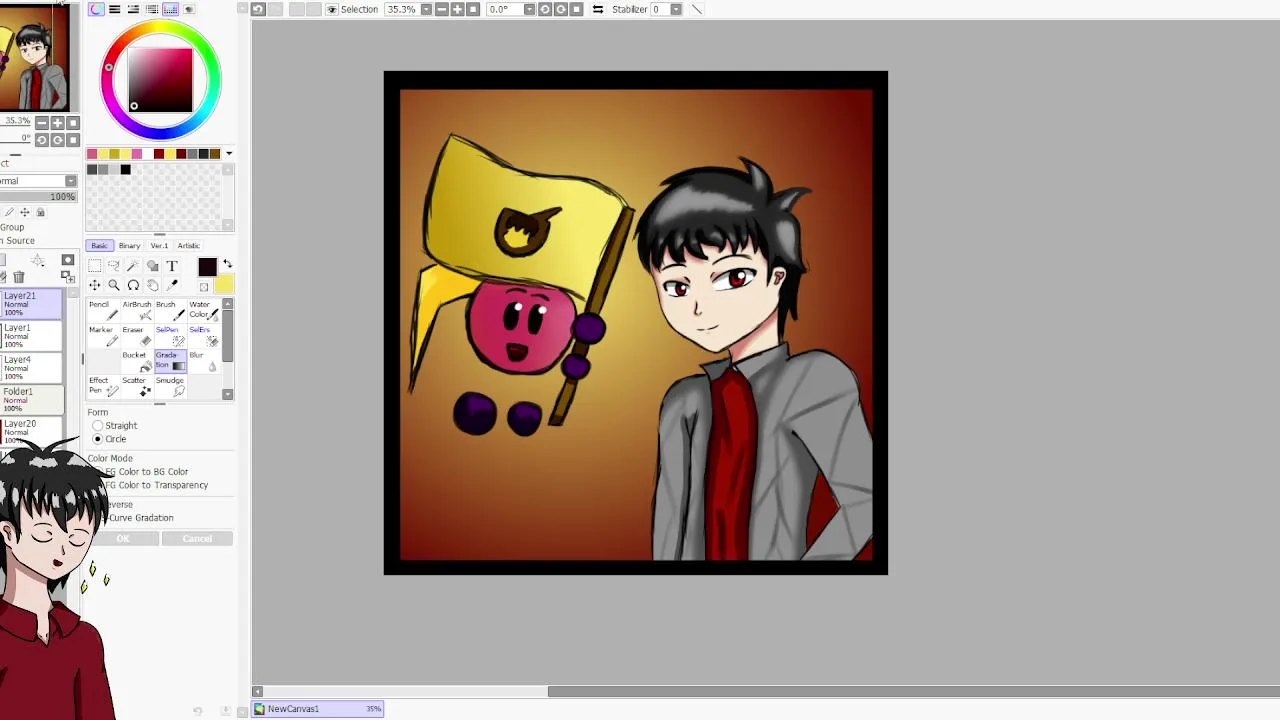Select the AirBrush tool
The height and width of the screenshot is (720, 1280).
[137, 311]
